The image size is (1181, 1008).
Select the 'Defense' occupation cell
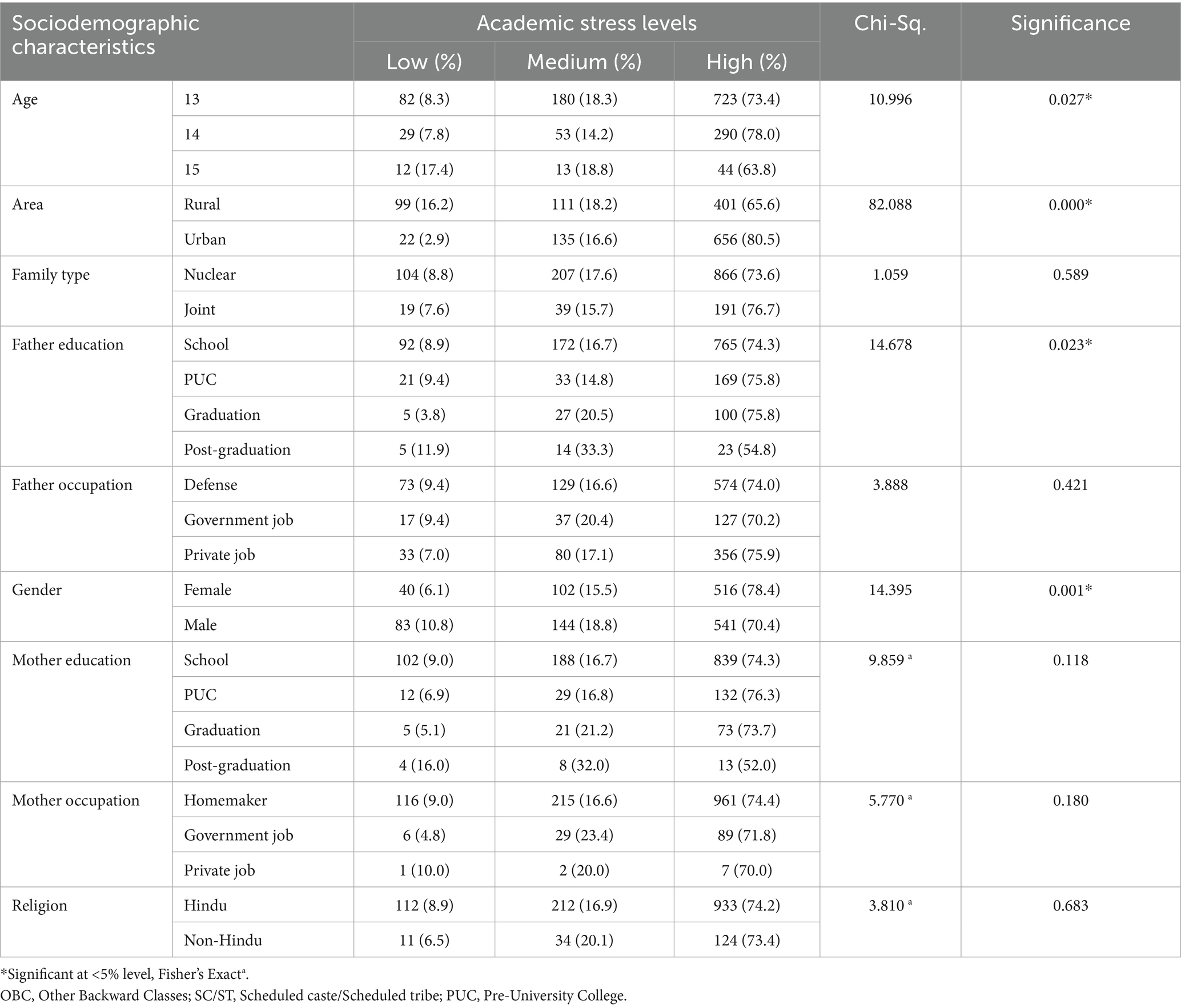click(210, 485)
